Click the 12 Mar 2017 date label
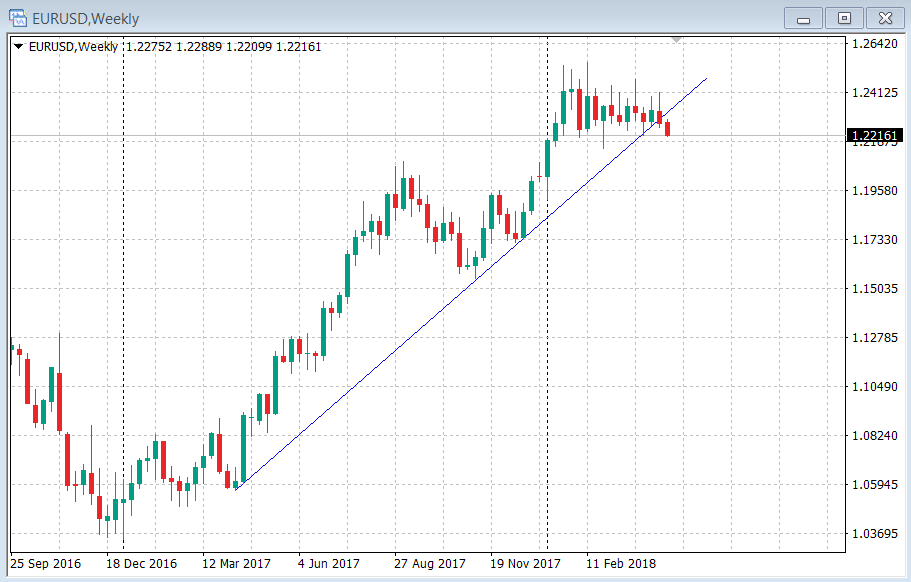911x582 pixels. click(x=236, y=563)
